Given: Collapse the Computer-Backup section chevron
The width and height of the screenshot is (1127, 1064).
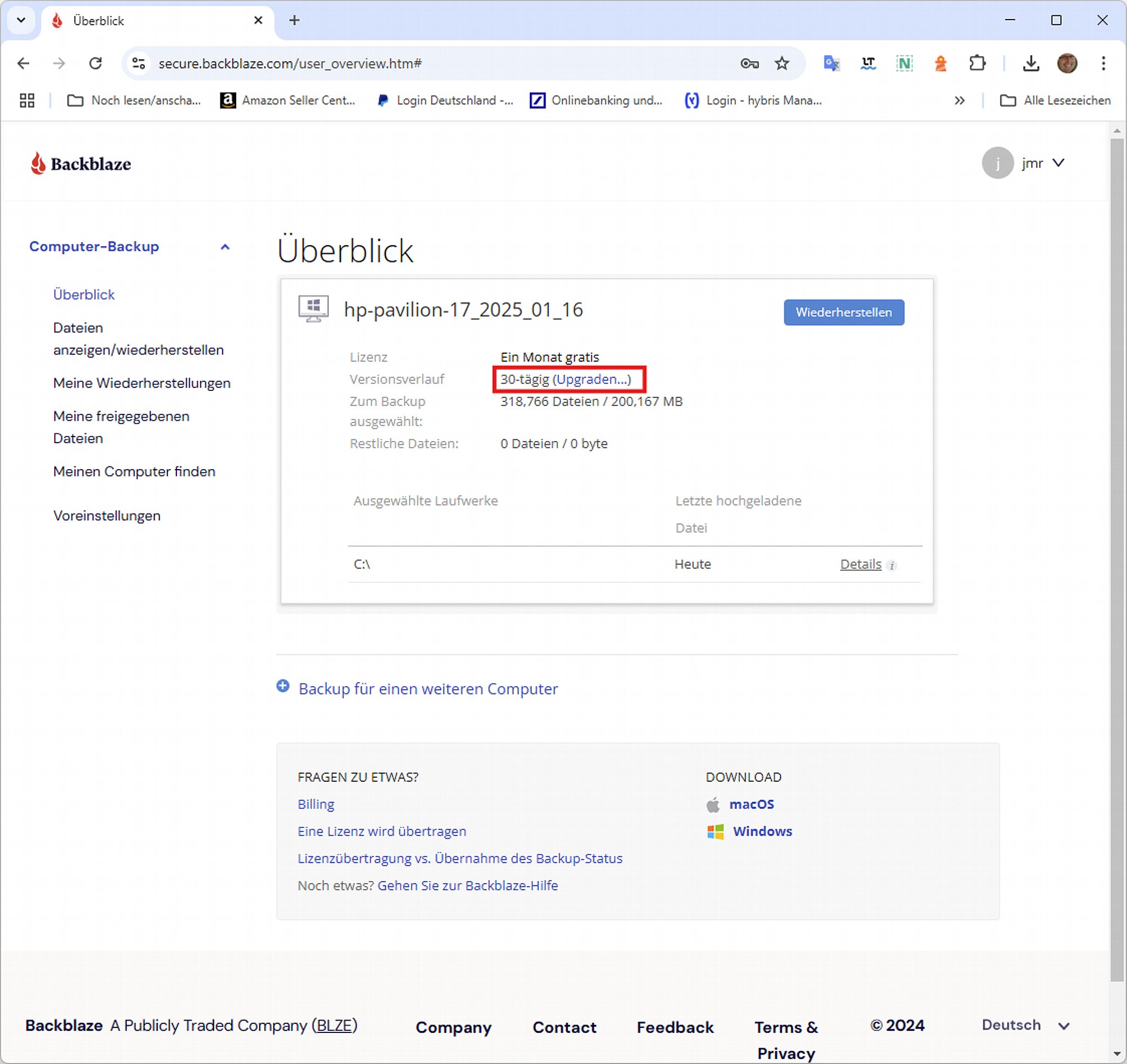Looking at the screenshot, I should [x=225, y=247].
